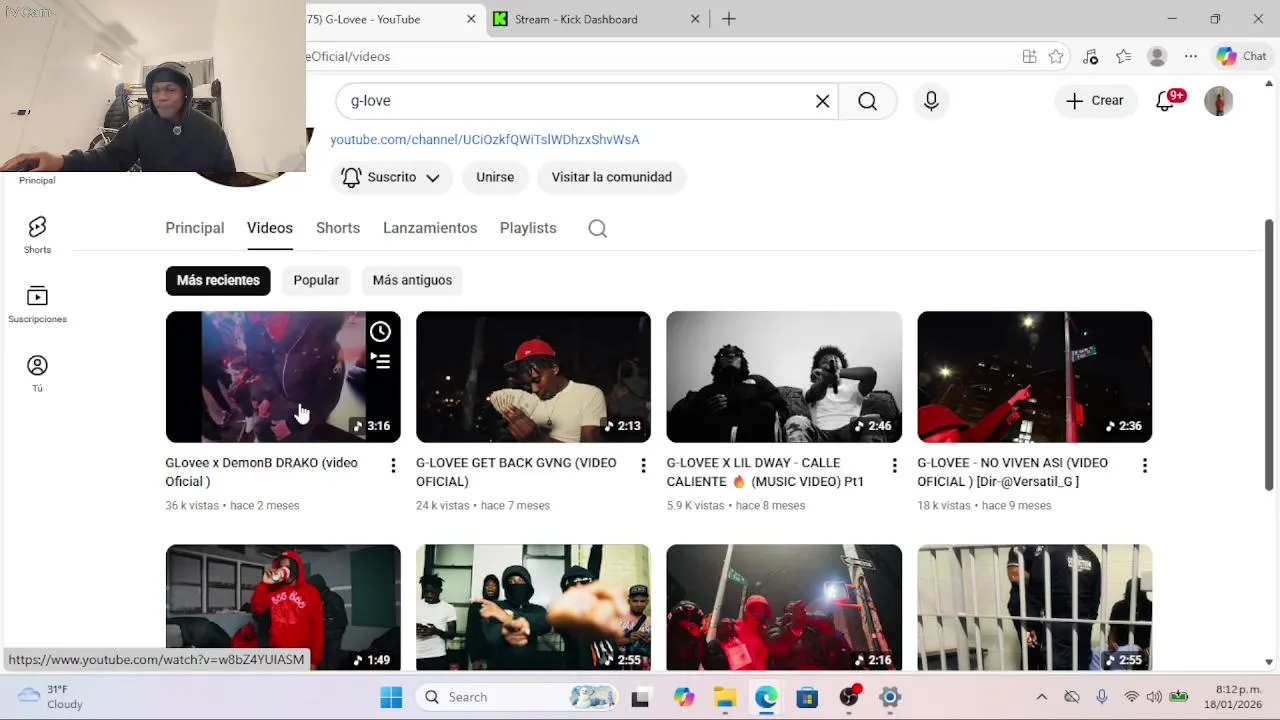
Task: Play the NO VIVEN ASI thumbnail
Action: [1034, 377]
